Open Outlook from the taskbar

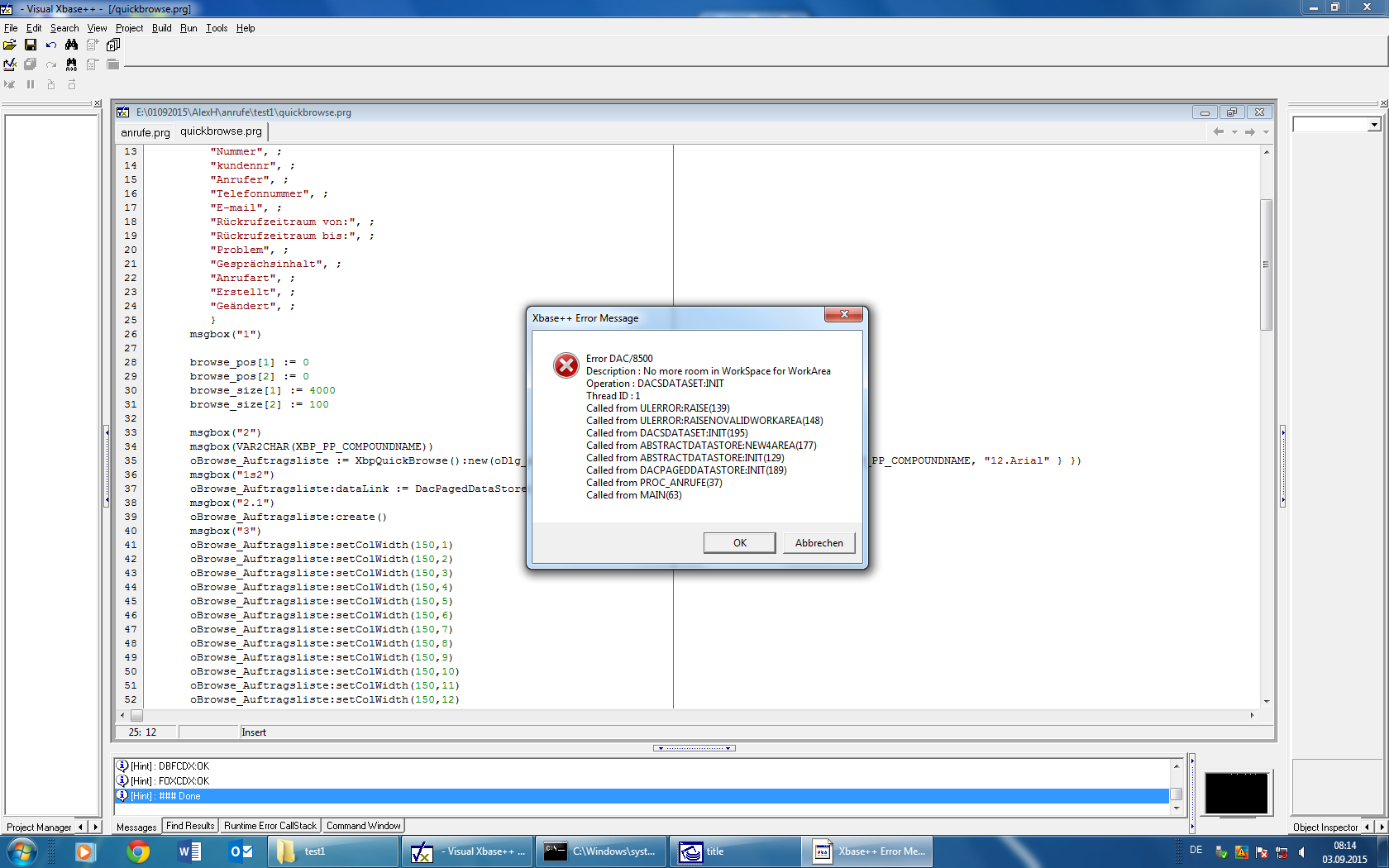241,851
